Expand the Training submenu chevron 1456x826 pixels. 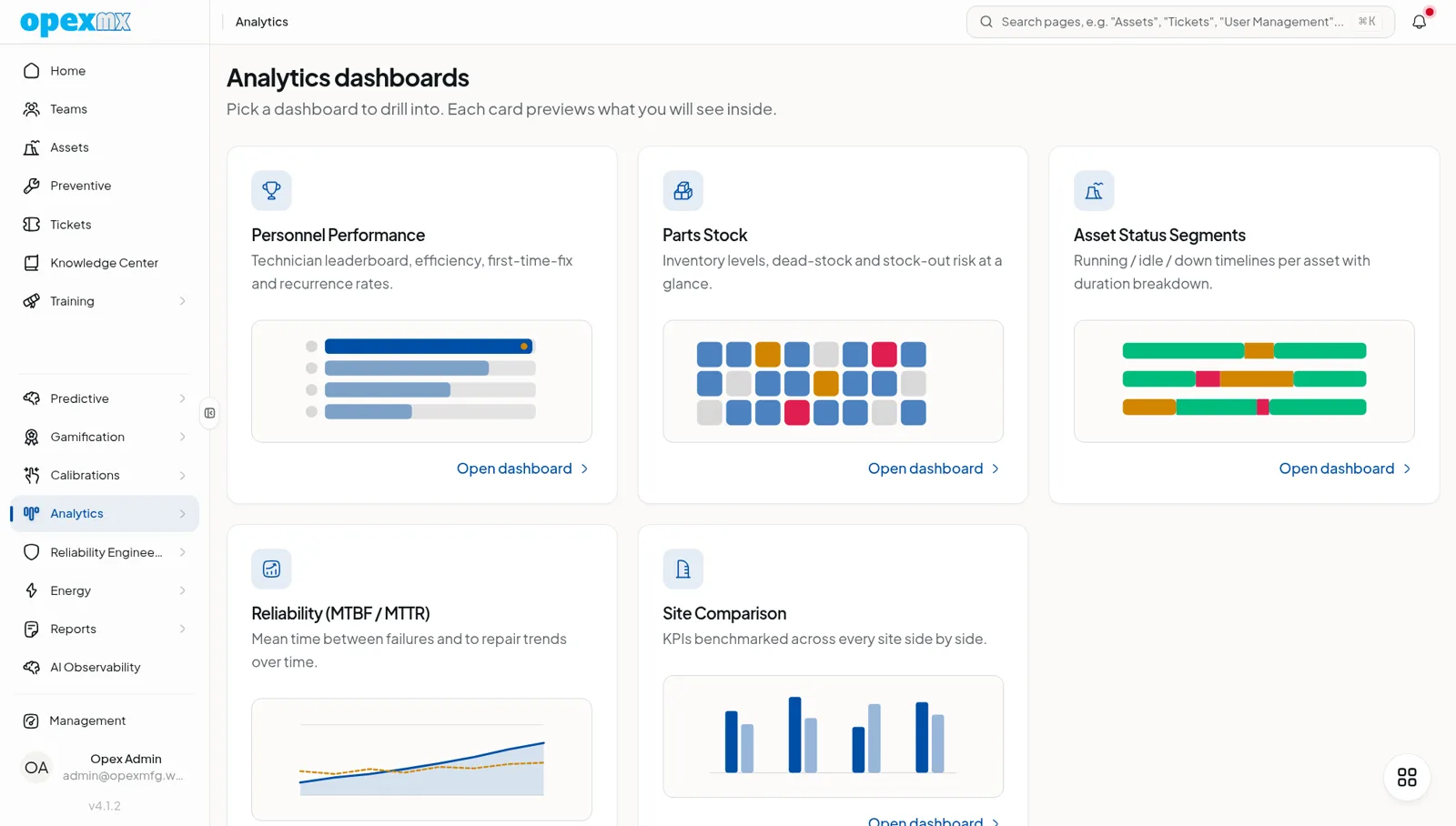click(x=183, y=301)
